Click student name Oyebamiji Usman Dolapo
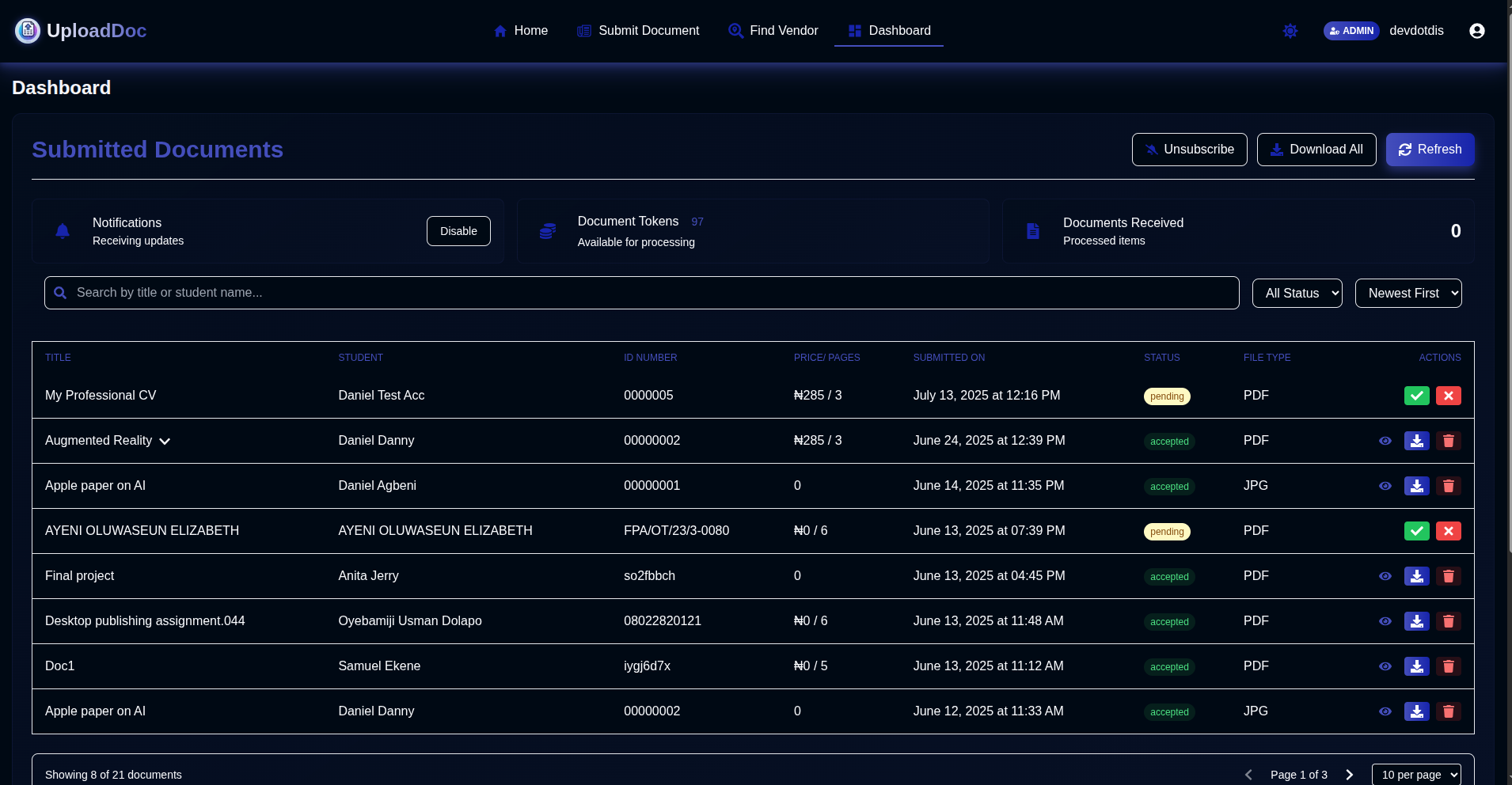Image resolution: width=1512 pixels, height=785 pixels. (x=410, y=621)
